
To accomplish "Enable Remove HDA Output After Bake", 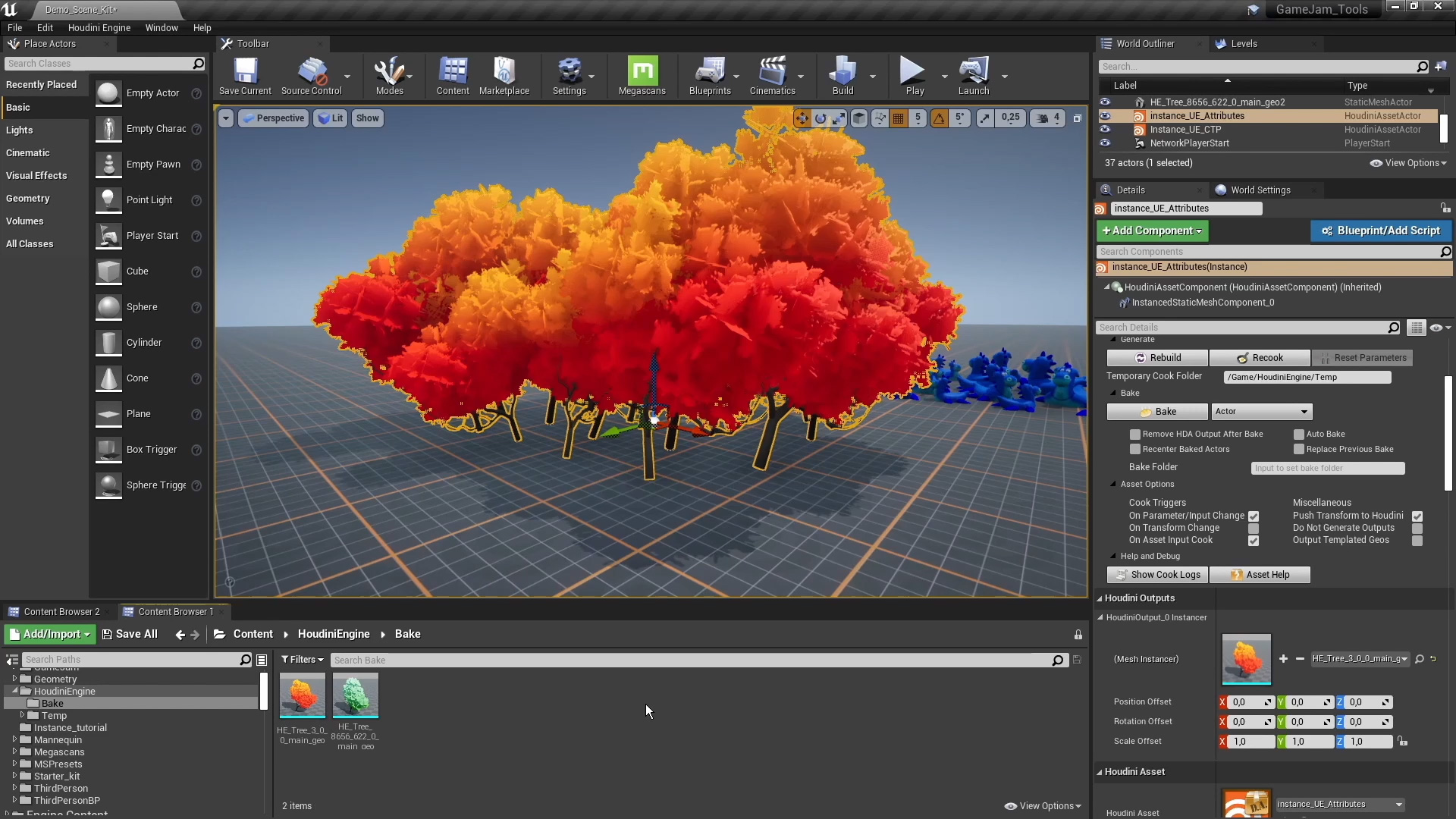I will tap(1135, 433).
